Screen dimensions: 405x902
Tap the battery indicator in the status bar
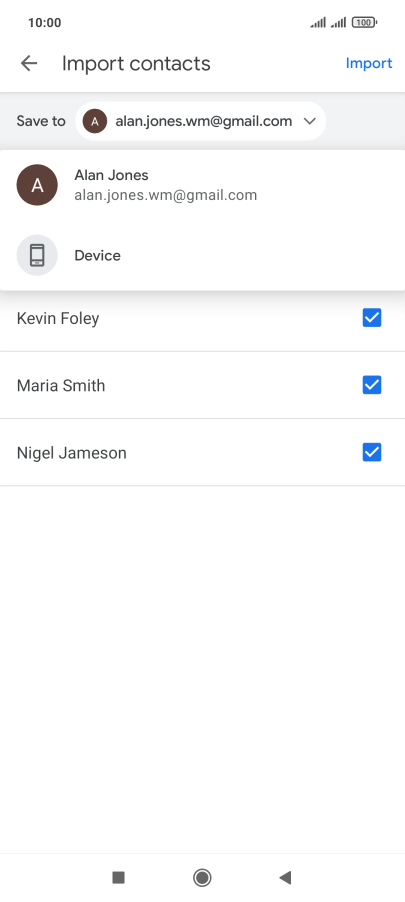click(364, 23)
